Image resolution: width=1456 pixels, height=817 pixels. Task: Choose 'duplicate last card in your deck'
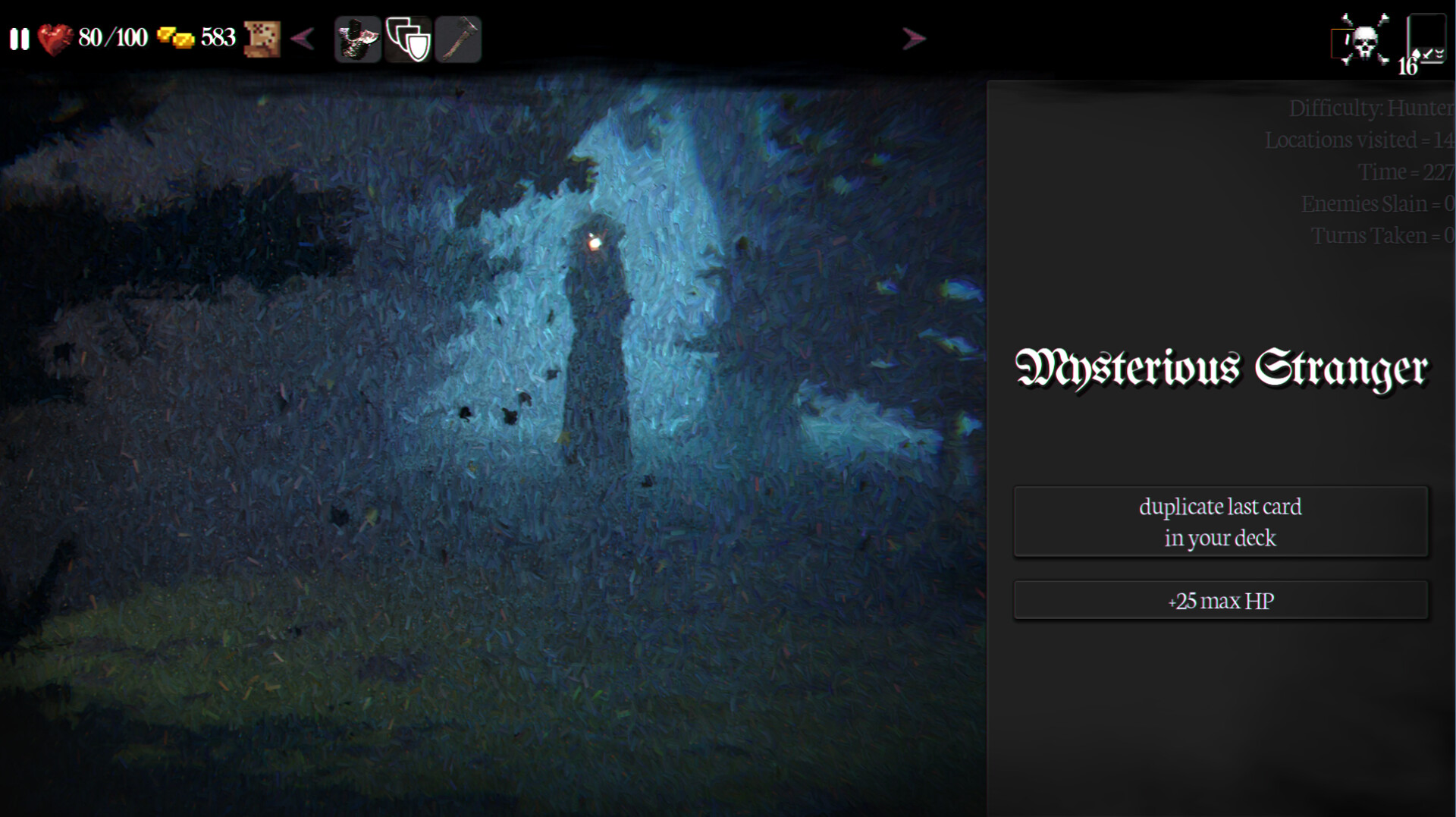(1220, 521)
